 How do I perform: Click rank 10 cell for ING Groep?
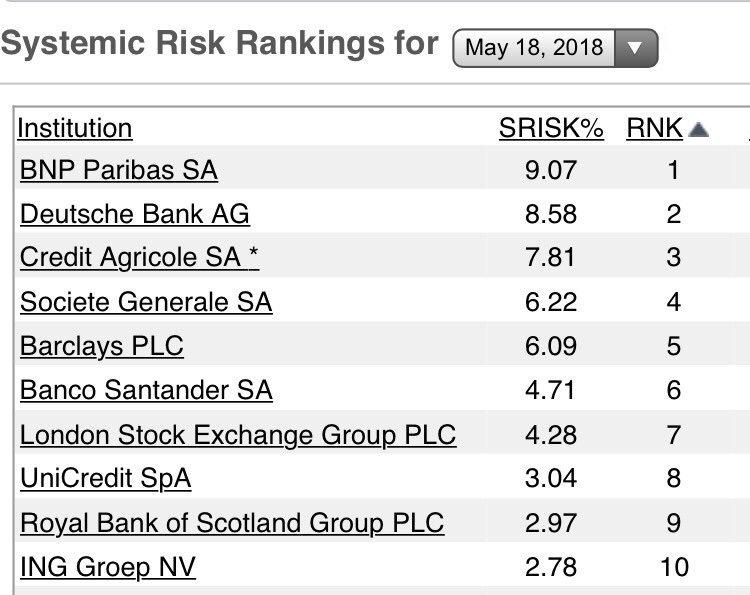674,568
